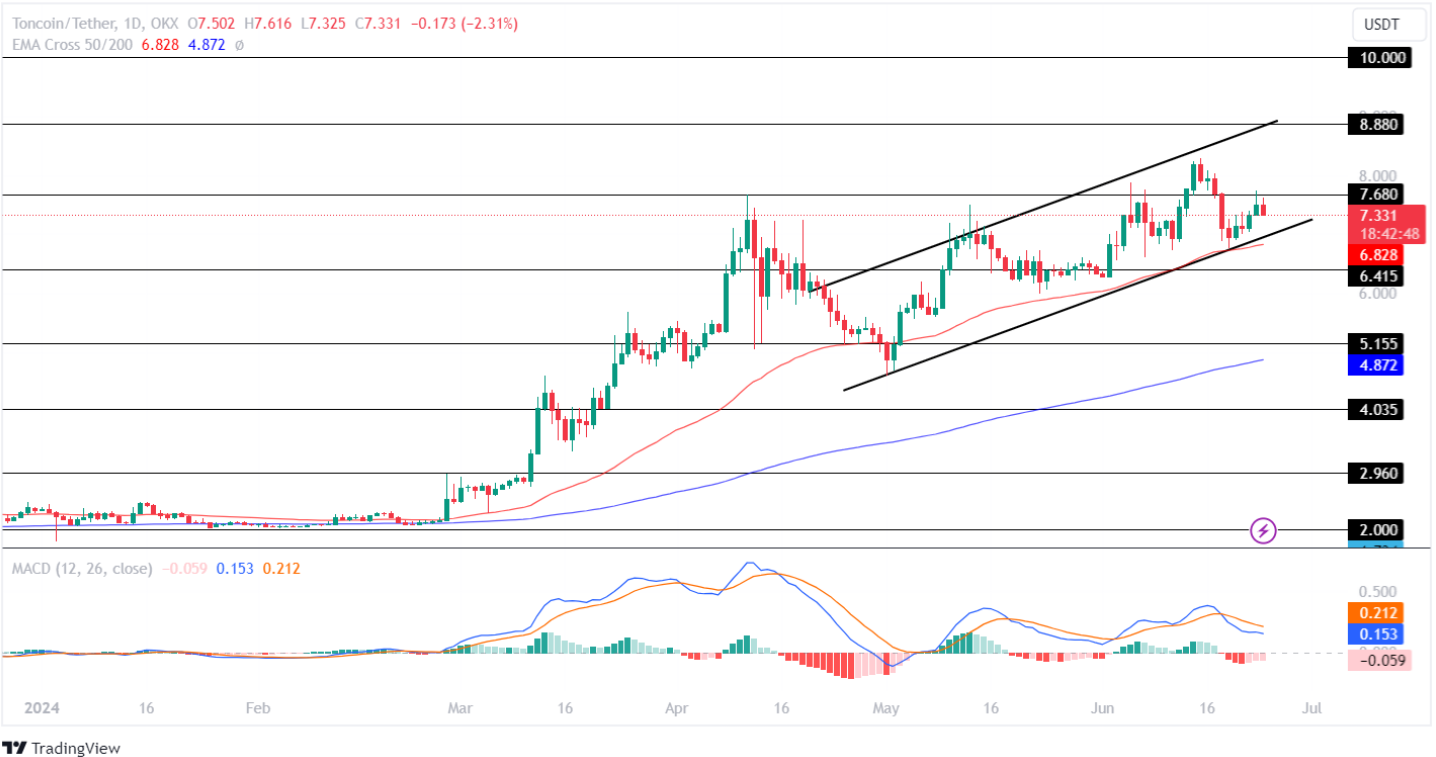This screenshot has height=757, width=1436.
Task: Click the 4.872 EMA 200 blue label
Action: coord(1374,365)
